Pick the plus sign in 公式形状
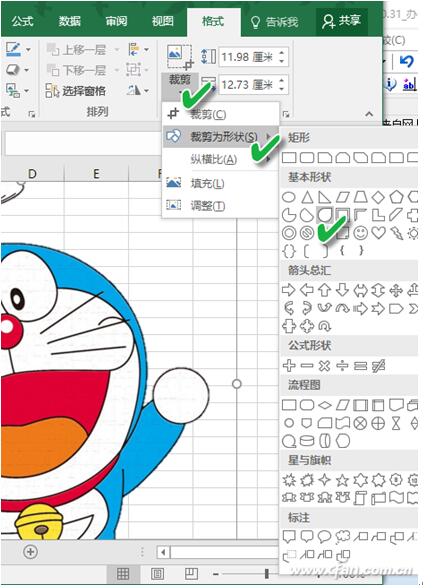The width and height of the screenshot is (434, 588). click(288, 365)
